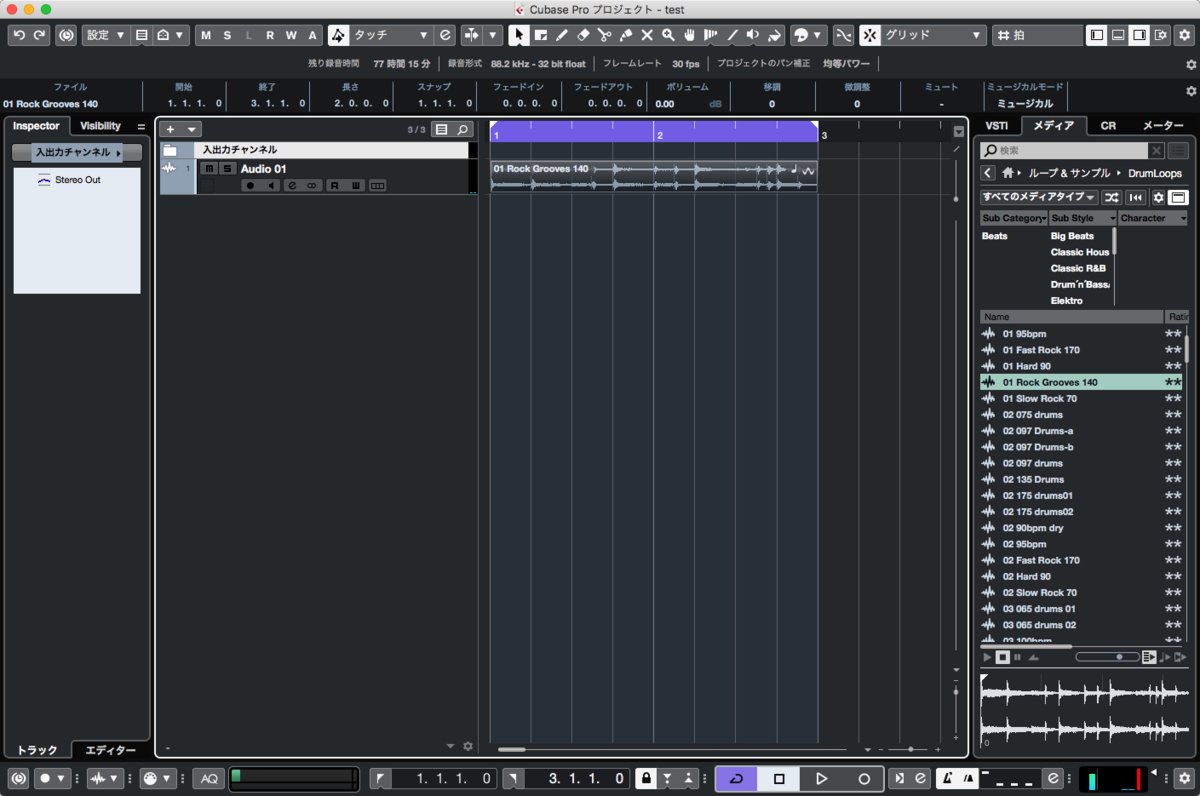This screenshot has height=796, width=1200.
Task: Select the Play speaker tool
Action: click(753, 35)
